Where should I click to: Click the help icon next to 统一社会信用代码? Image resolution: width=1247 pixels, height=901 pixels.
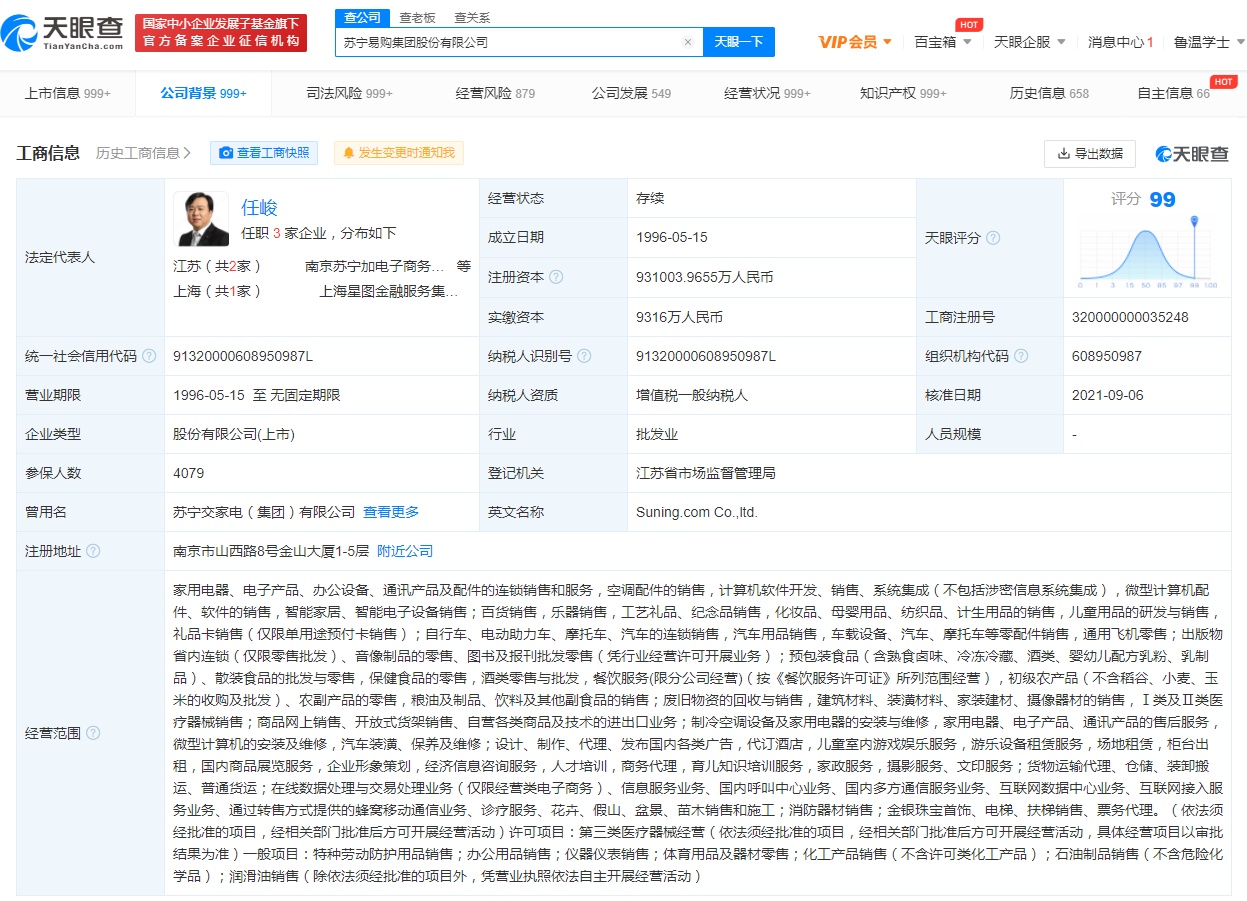coord(149,356)
